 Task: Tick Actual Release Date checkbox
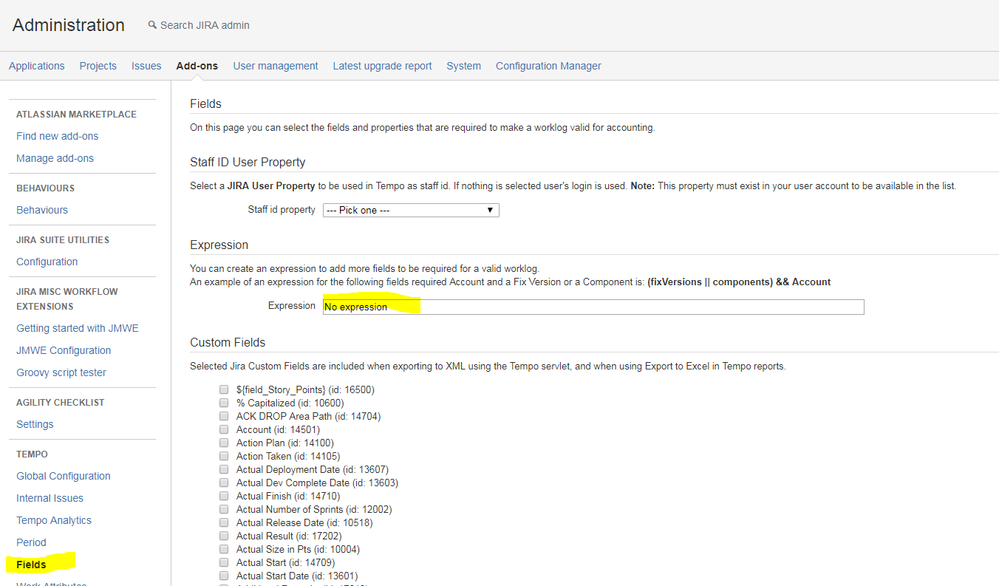[224, 523]
